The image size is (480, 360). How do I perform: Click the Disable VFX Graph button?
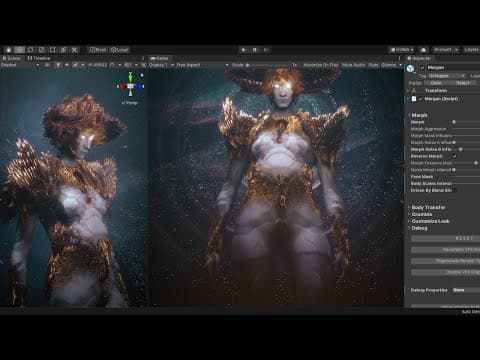446,272
